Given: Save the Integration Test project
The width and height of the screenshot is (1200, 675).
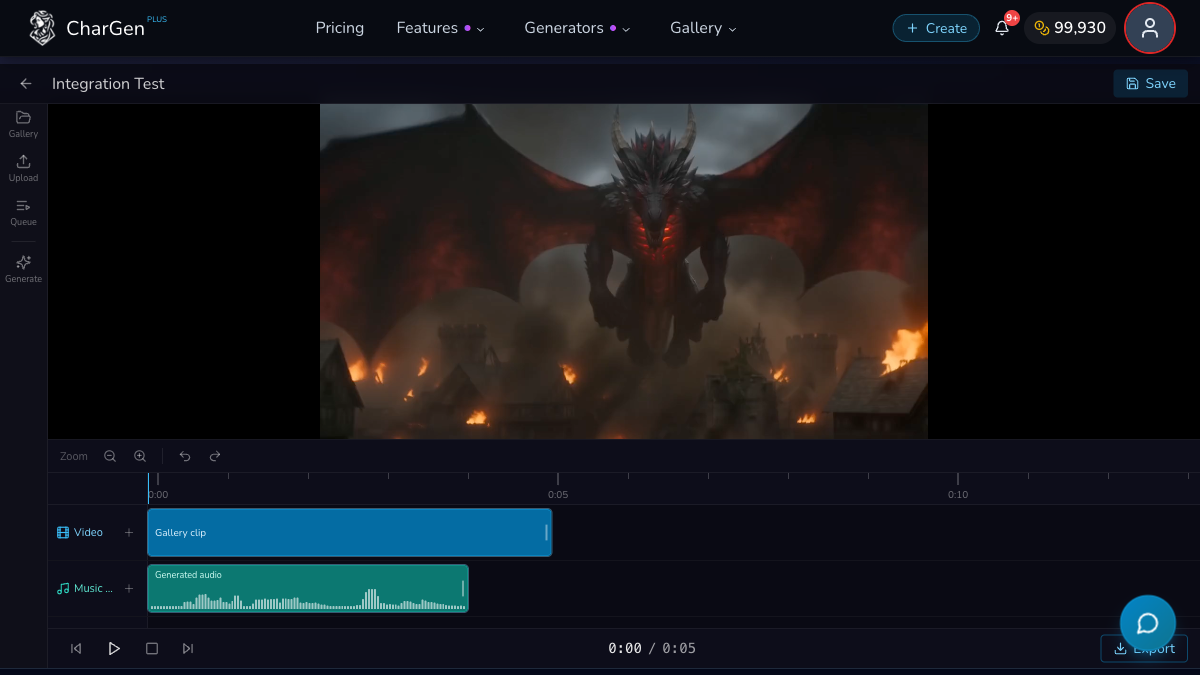Looking at the screenshot, I should [x=1150, y=83].
